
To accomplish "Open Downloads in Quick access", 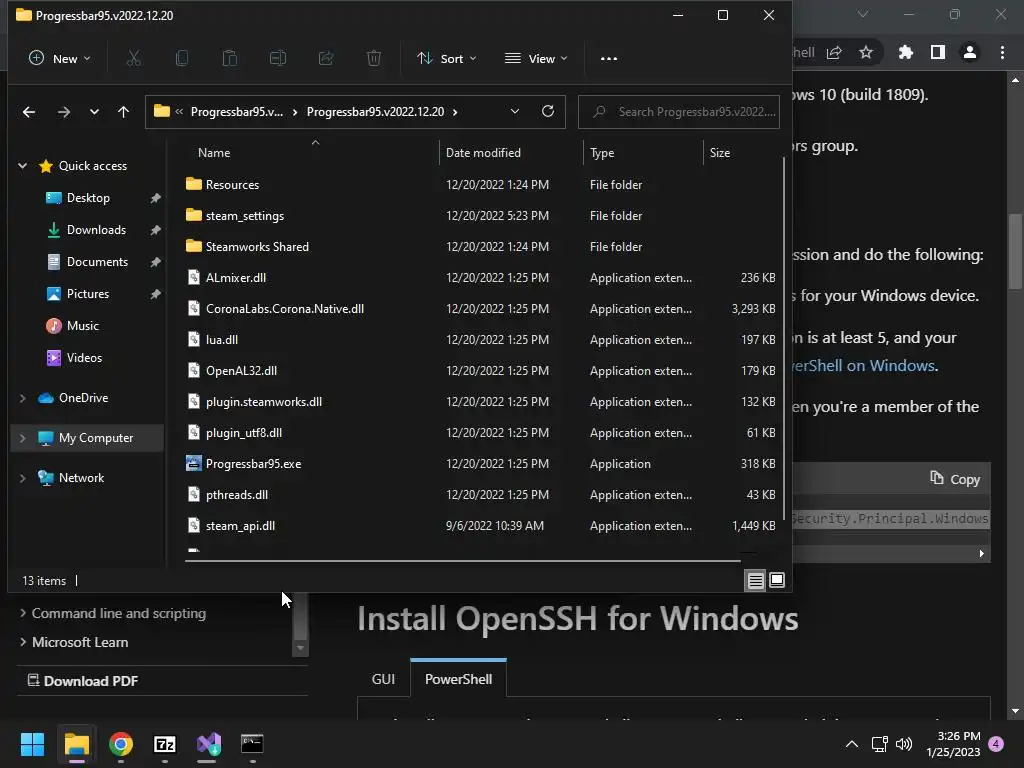I will tap(96, 230).
